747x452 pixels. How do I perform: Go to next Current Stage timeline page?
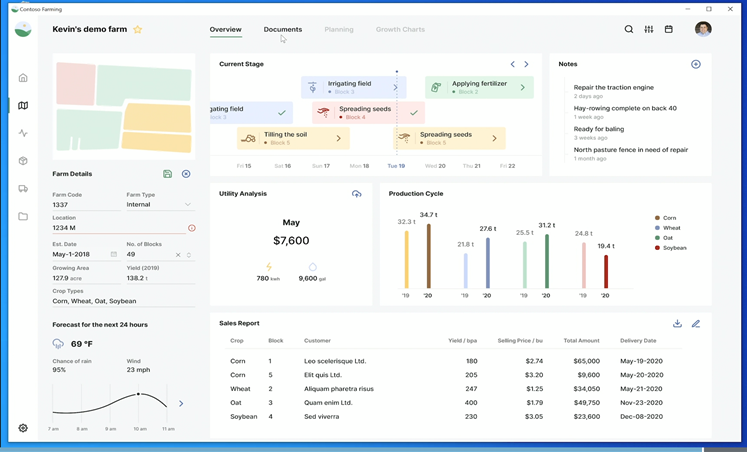tap(526, 64)
